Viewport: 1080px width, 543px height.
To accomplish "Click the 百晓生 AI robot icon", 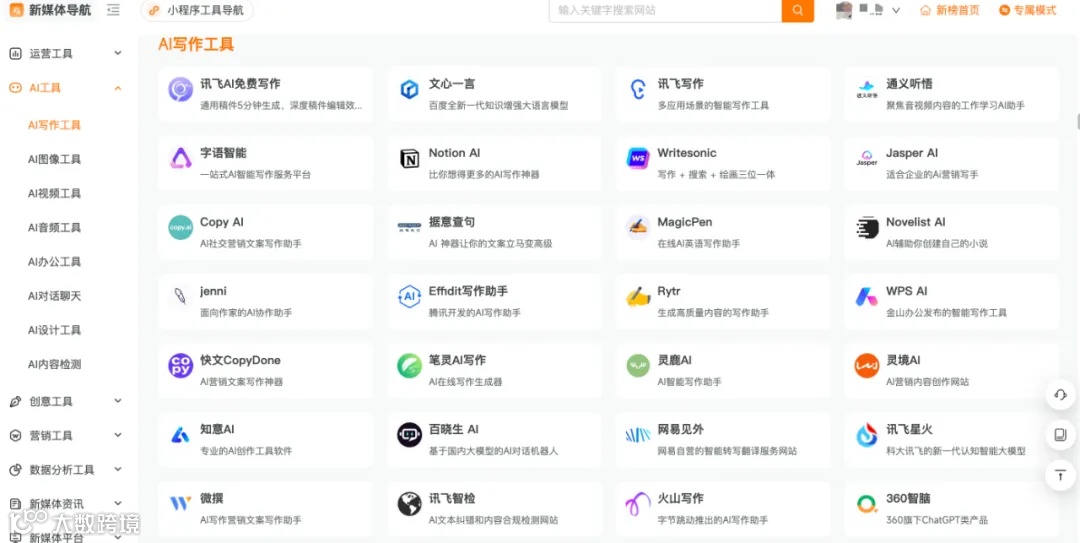I will point(409,435).
